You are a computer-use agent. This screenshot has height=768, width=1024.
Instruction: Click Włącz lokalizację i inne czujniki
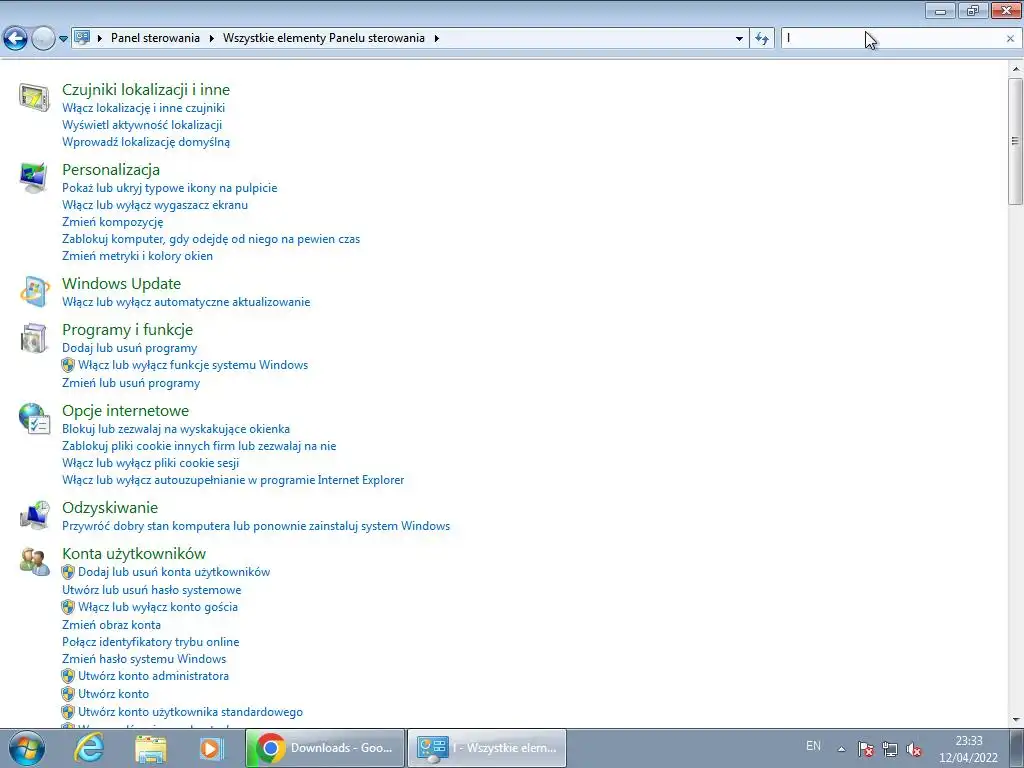click(144, 108)
